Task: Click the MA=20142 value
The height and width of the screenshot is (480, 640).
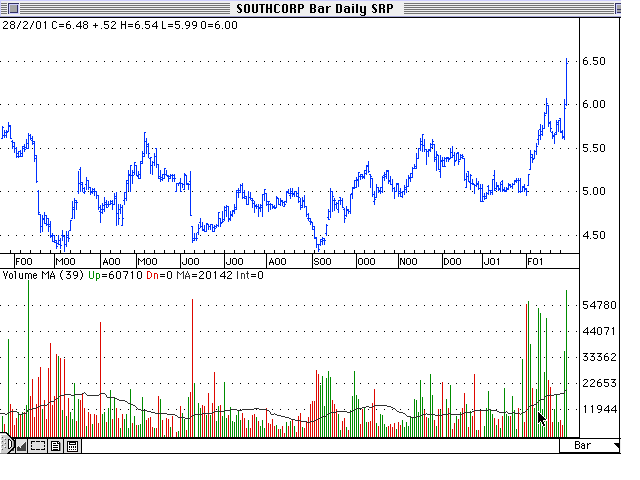Action: (204, 276)
